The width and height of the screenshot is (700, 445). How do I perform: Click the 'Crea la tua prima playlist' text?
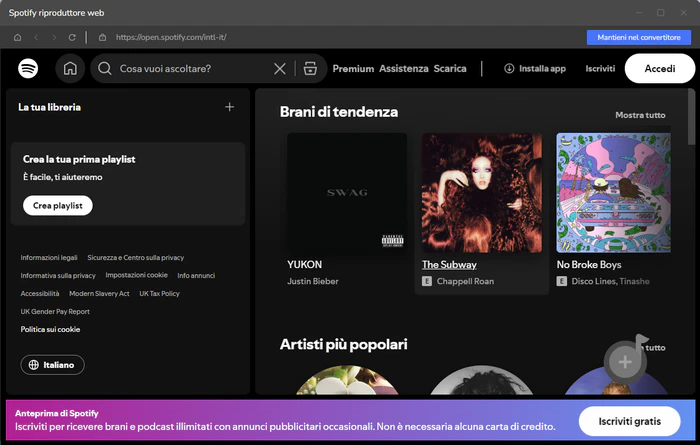79,159
